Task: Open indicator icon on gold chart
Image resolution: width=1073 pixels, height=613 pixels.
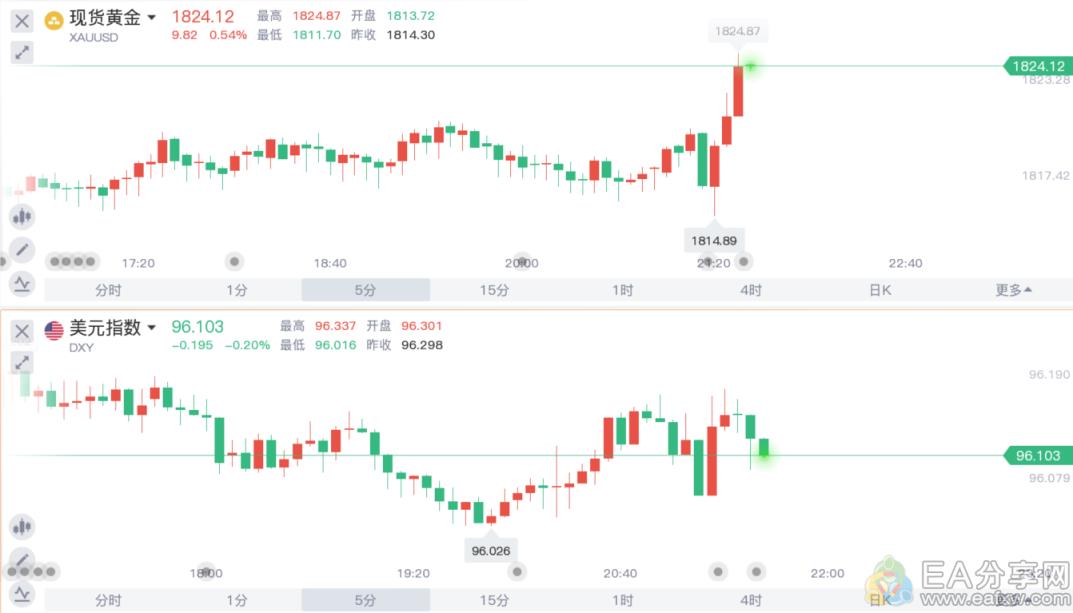Action: (x=22, y=283)
